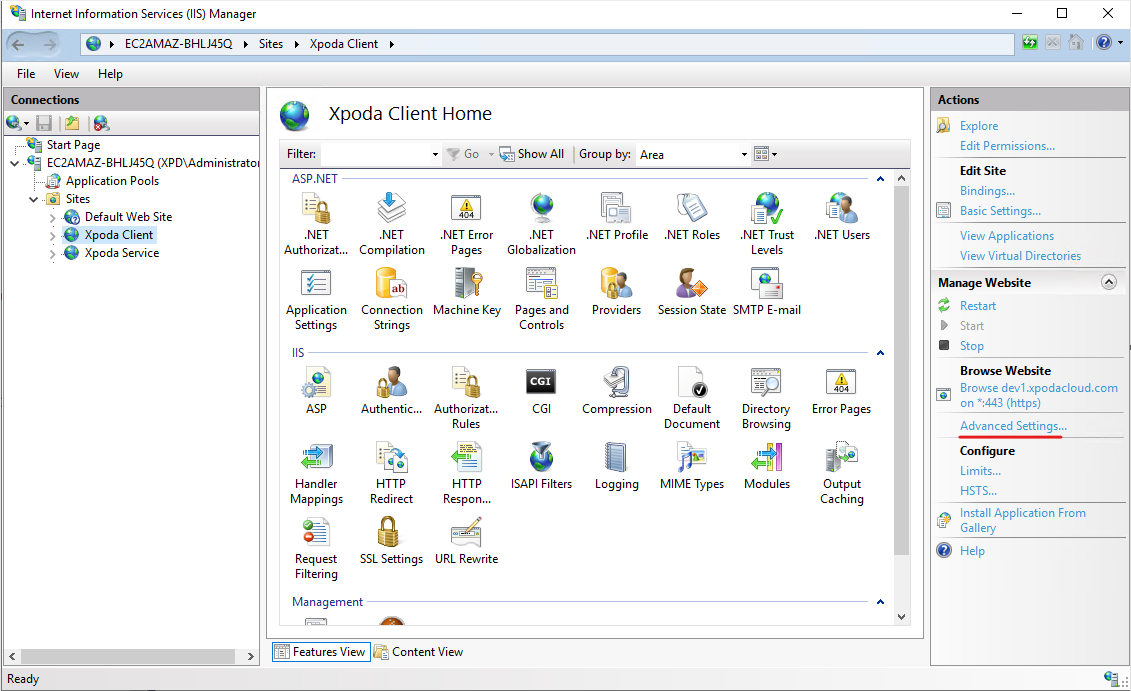The height and width of the screenshot is (691, 1131).
Task: Open the Group by Area dropdown
Action: (744, 154)
